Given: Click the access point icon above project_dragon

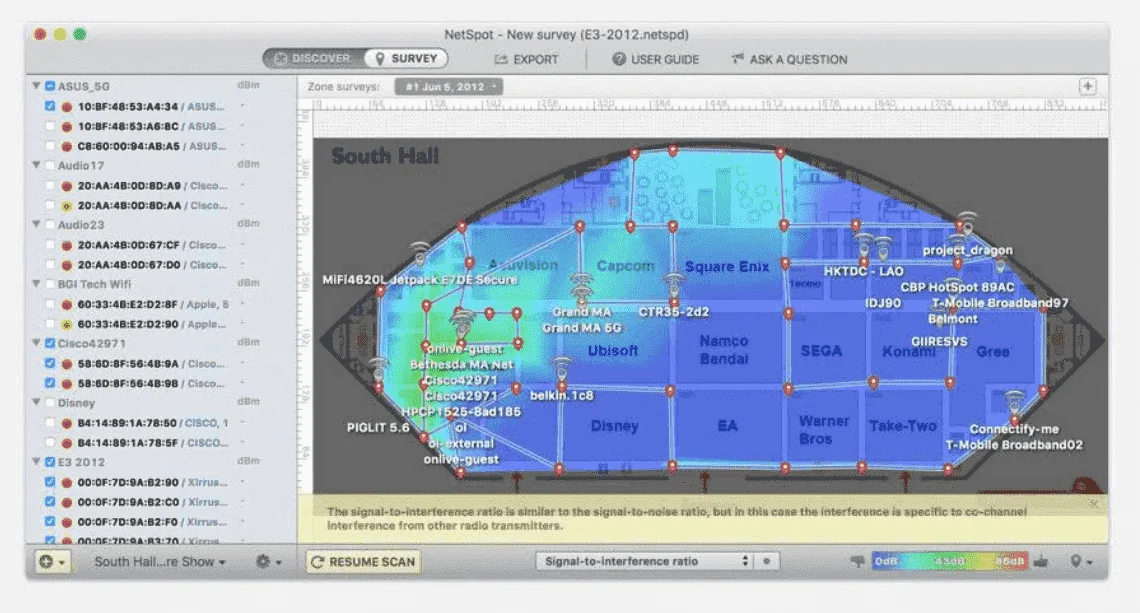Looking at the screenshot, I should pos(966,222).
